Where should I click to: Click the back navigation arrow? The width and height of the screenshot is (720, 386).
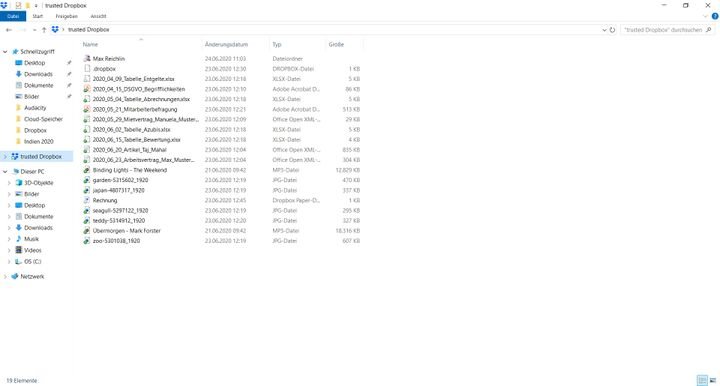(9, 30)
